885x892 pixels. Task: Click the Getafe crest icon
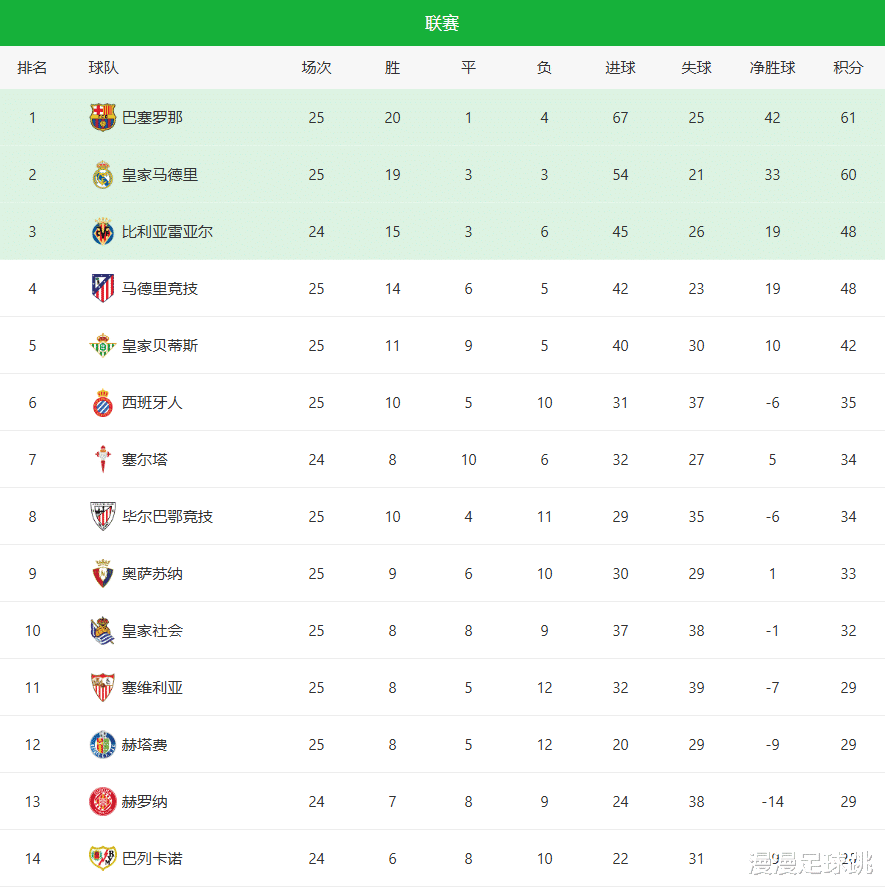(x=103, y=745)
